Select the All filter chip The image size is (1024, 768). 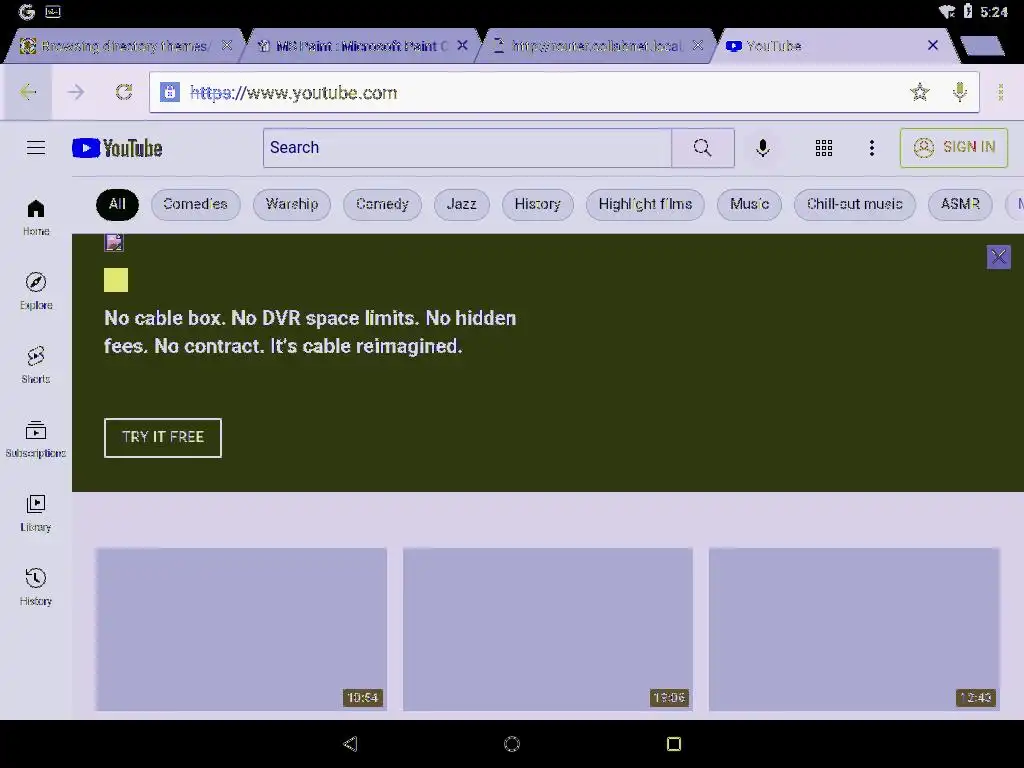pyautogui.click(x=118, y=204)
